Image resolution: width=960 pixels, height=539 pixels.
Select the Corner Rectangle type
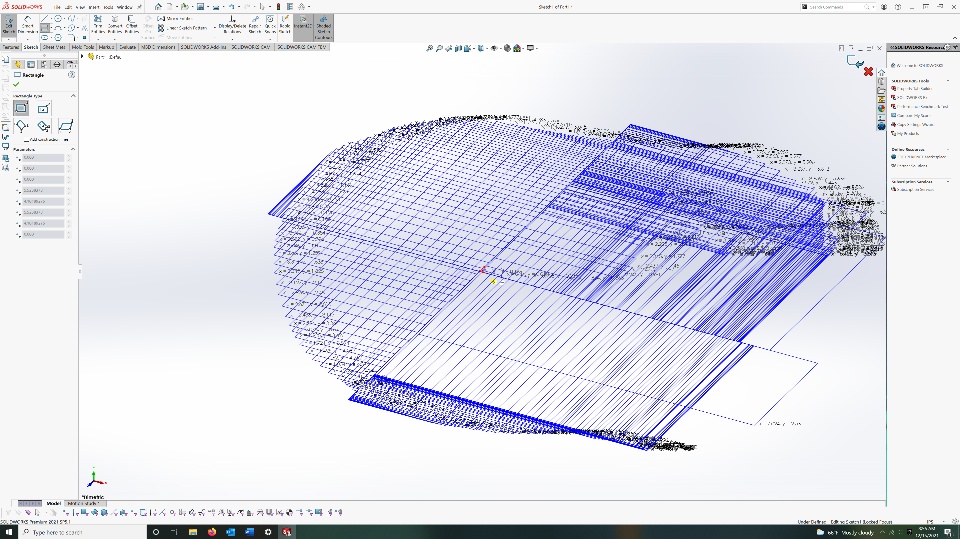coord(21,108)
